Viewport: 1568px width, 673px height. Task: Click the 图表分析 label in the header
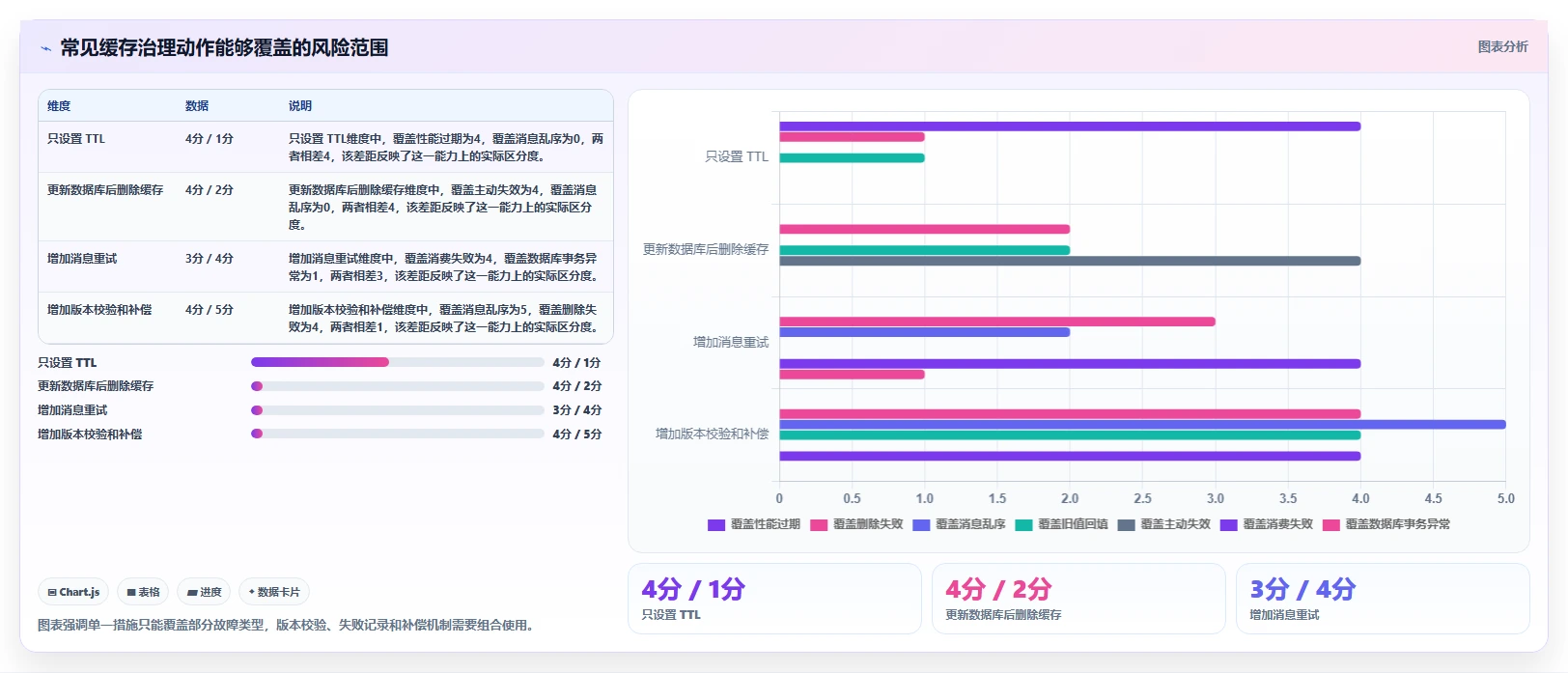[x=1502, y=46]
